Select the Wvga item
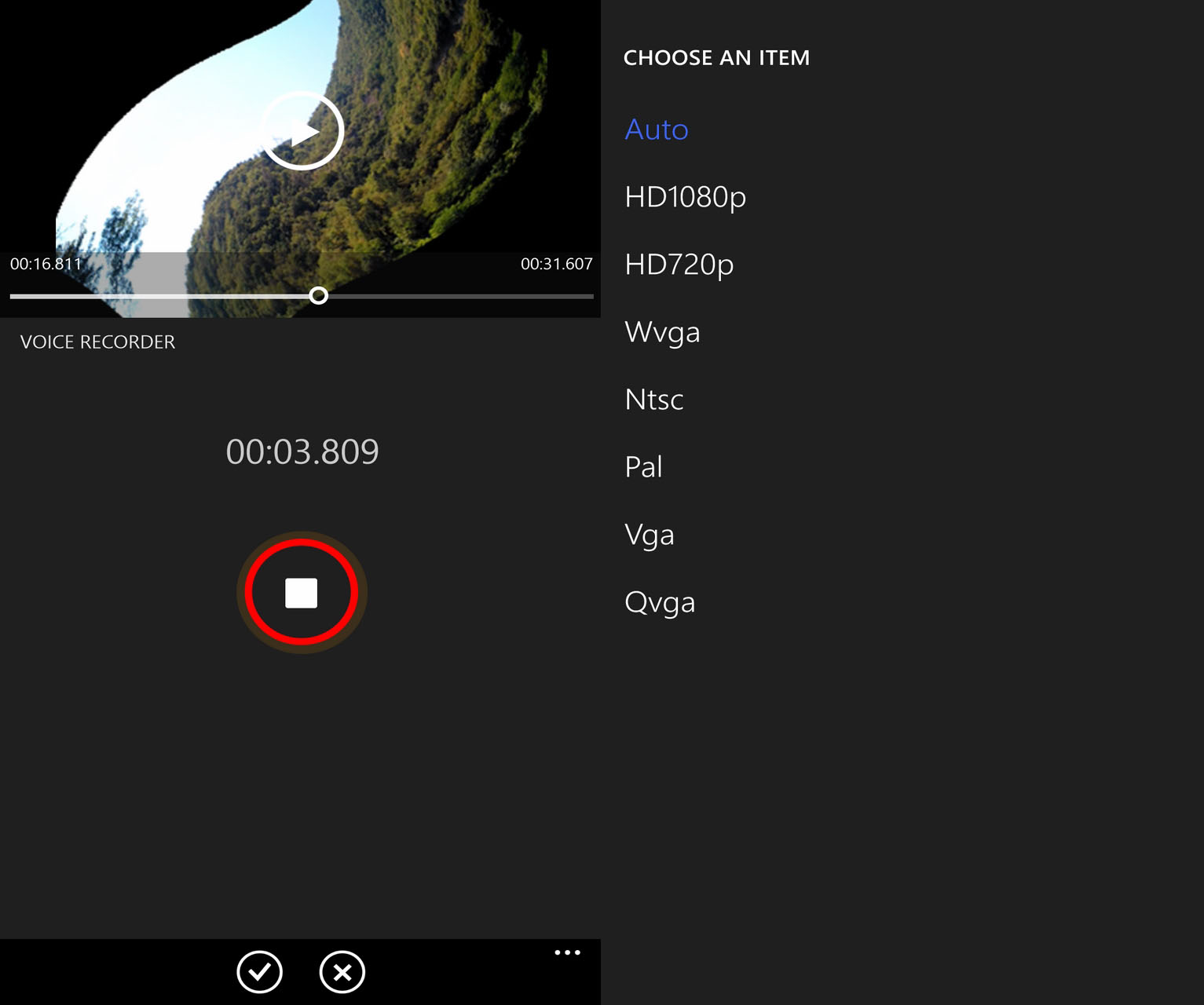Image resolution: width=1204 pixels, height=1005 pixels. [662, 332]
